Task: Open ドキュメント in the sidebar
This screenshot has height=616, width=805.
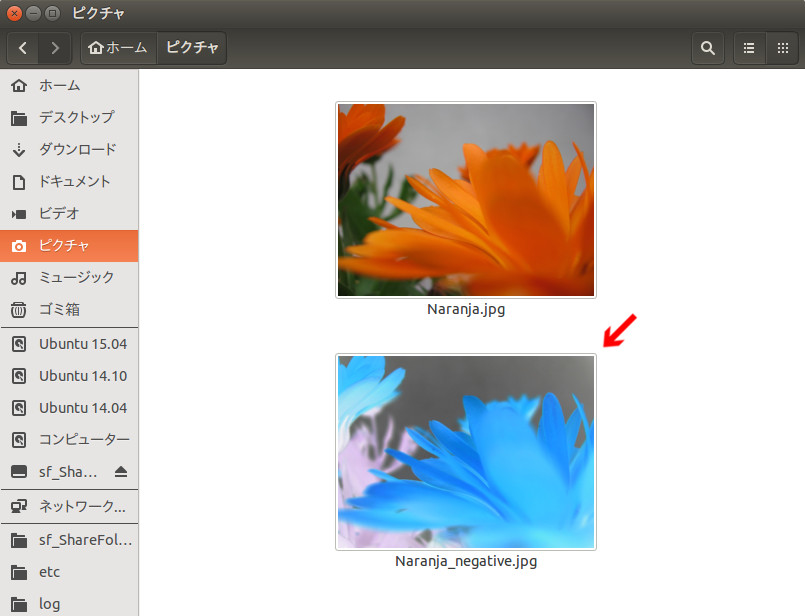Action: pyautogui.click(x=69, y=182)
